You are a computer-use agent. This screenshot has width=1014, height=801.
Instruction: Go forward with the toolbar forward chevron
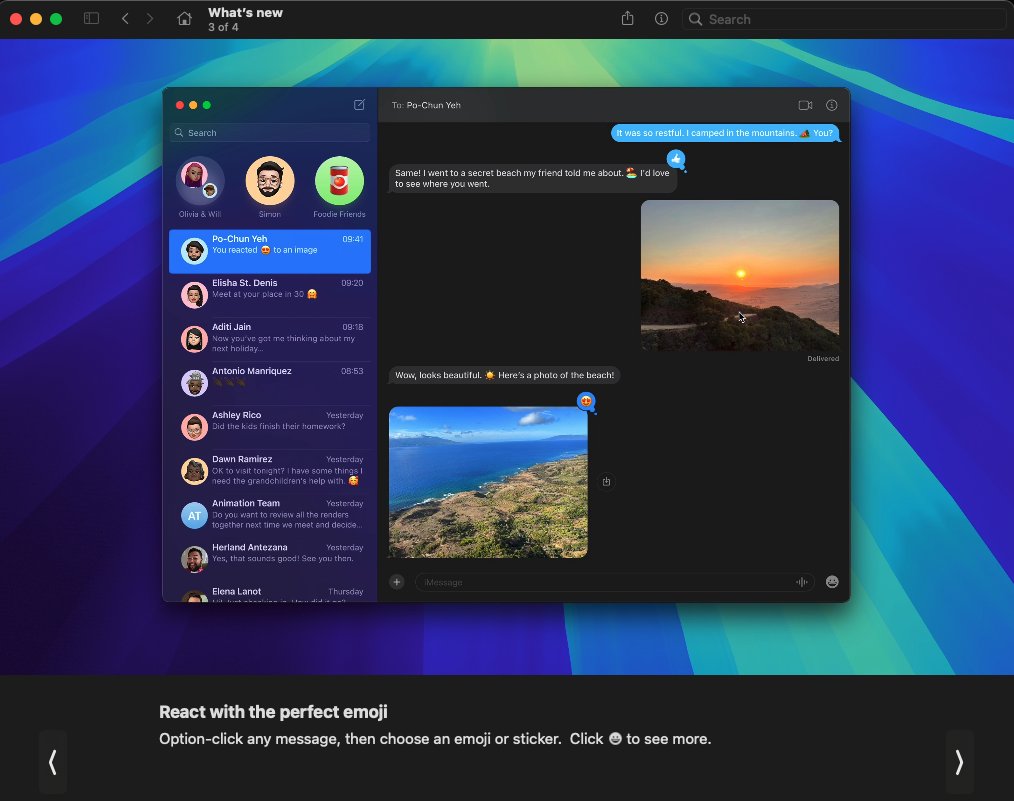click(150, 19)
